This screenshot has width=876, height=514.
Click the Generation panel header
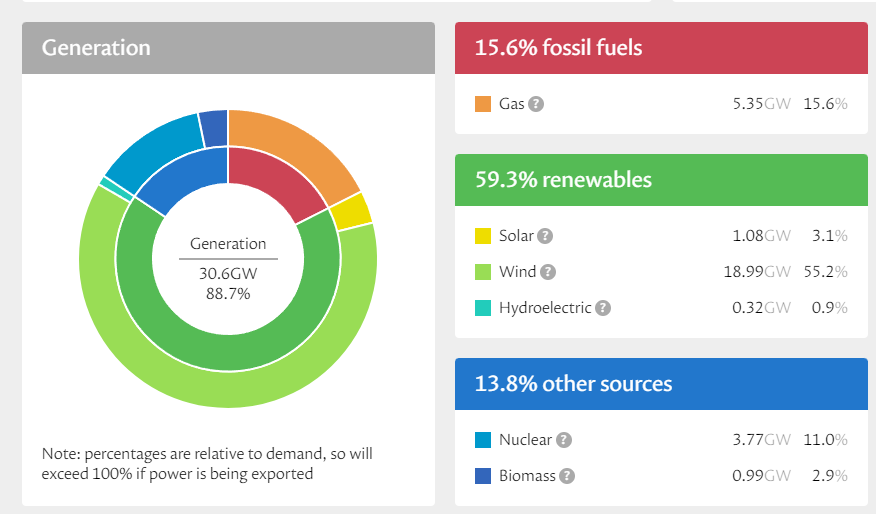[x=228, y=48]
